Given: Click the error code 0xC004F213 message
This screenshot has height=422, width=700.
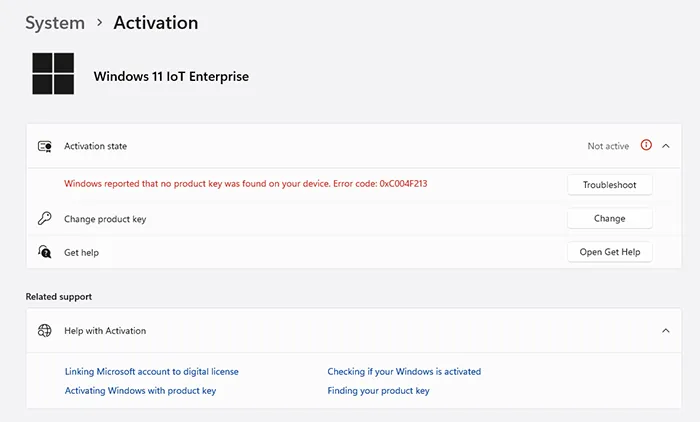Looking at the screenshot, I should pos(246,184).
